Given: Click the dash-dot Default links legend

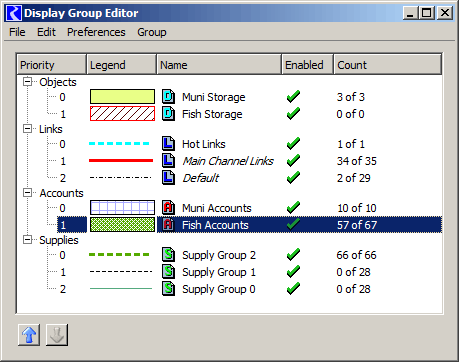Looking at the screenshot, I should click(121, 178).
